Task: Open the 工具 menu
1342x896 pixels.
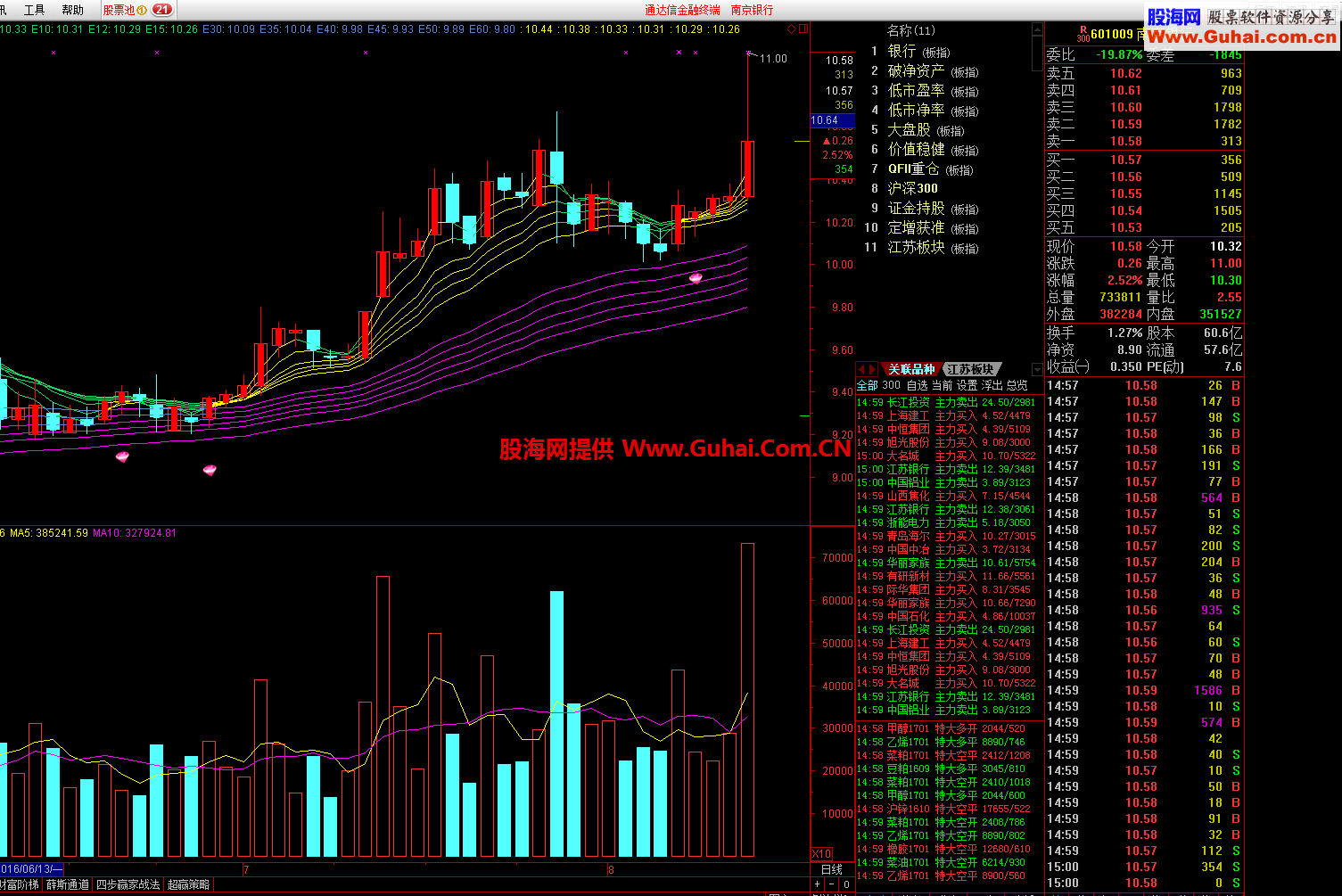Action: (34, 10)
